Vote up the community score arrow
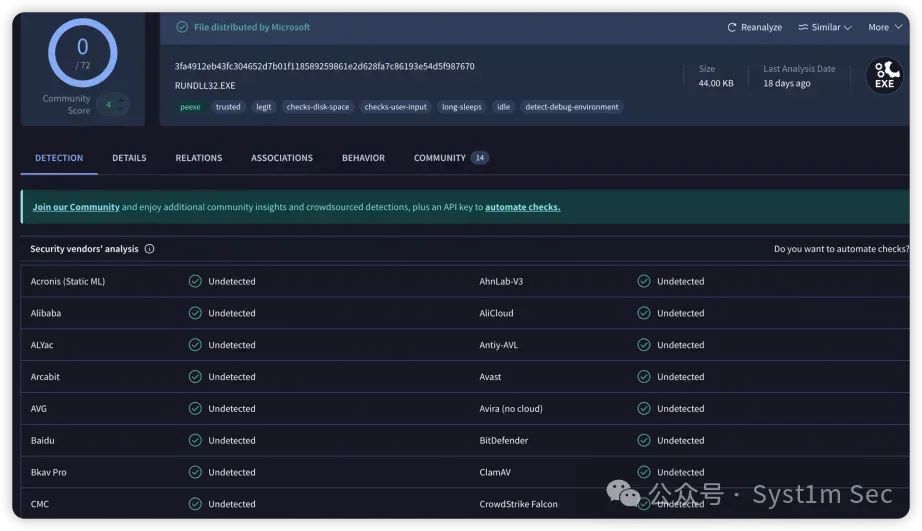922x531 pixels. 121,100
